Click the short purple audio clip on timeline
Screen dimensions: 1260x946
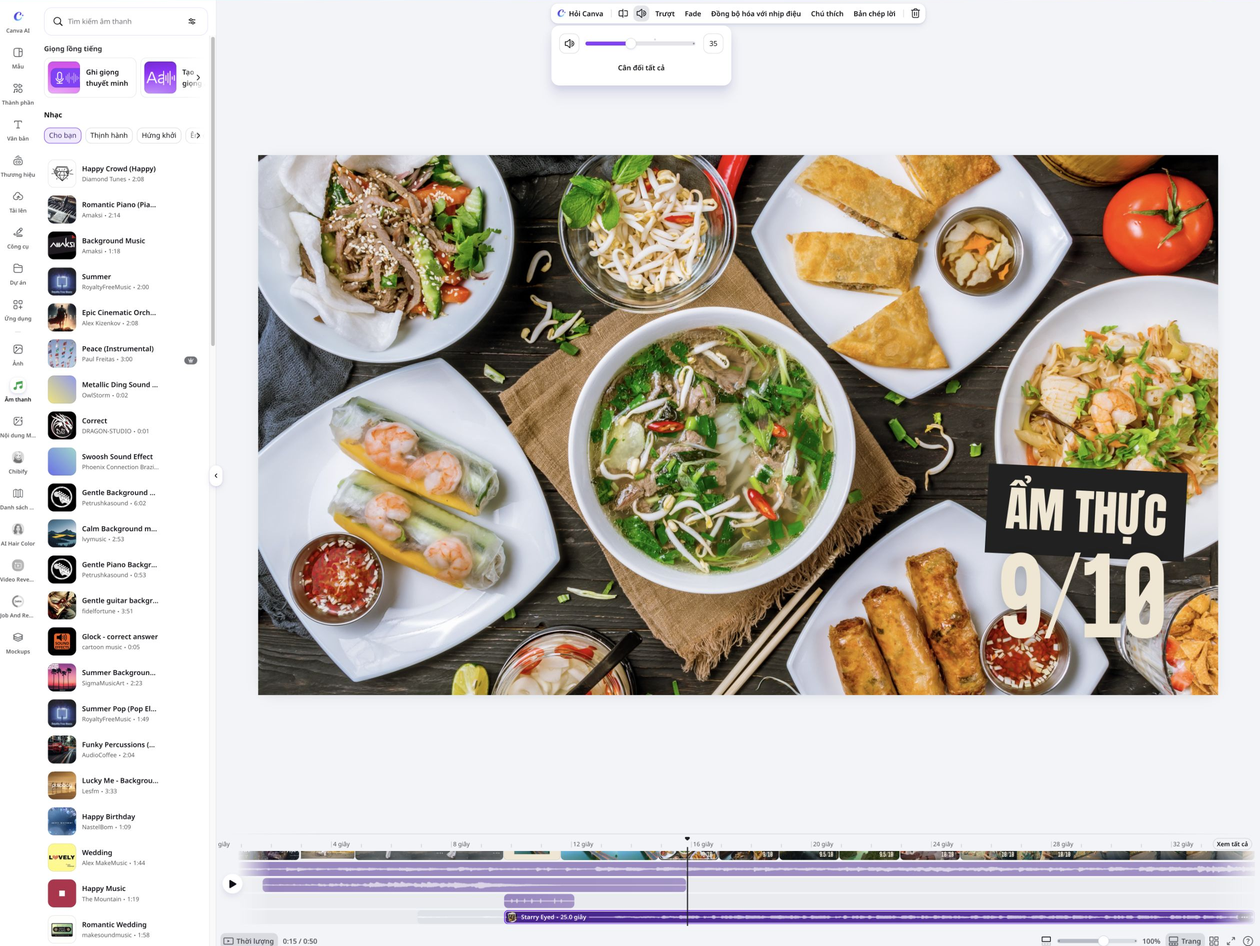click(539, 901)
